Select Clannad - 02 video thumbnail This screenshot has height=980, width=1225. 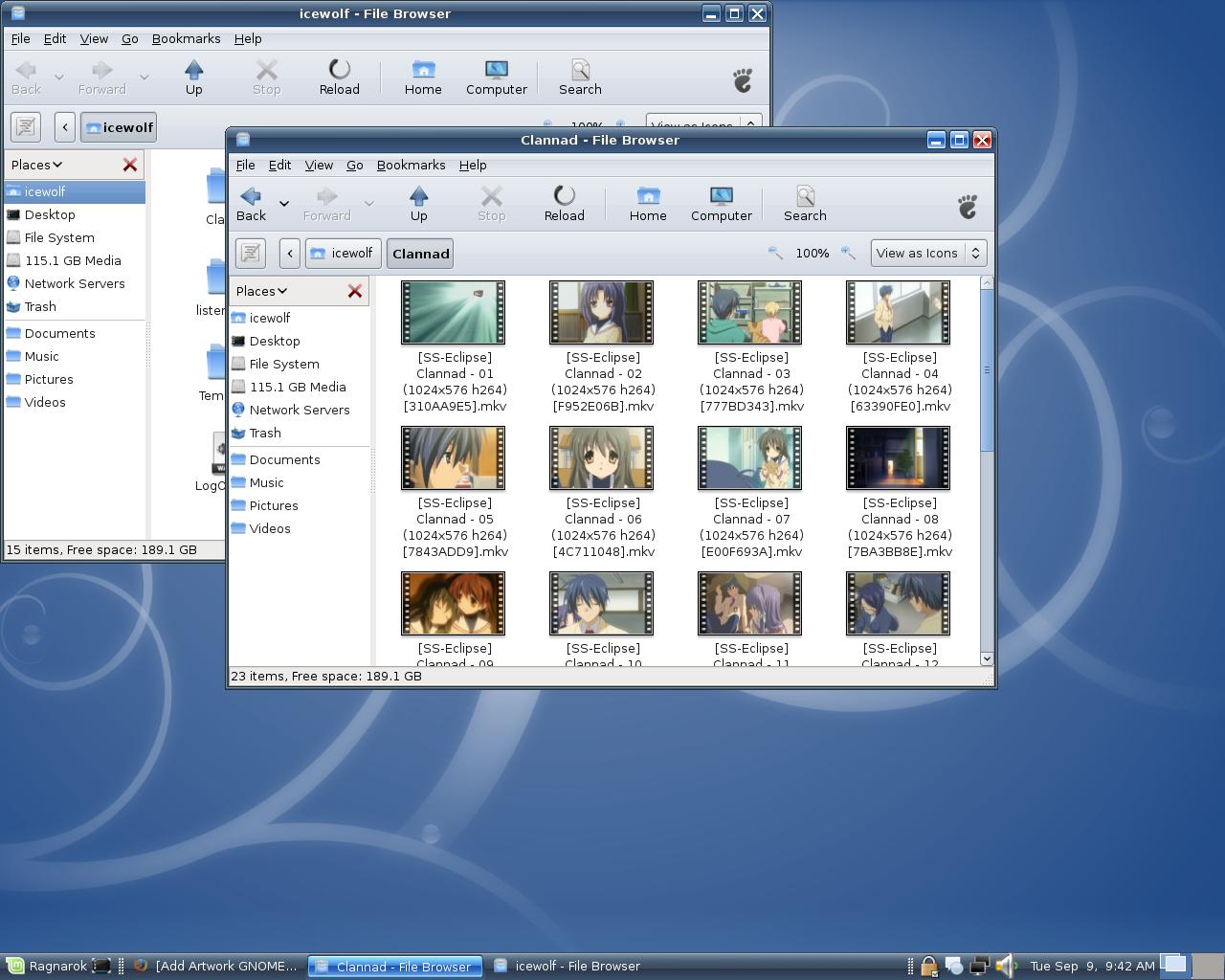point(601,312)
